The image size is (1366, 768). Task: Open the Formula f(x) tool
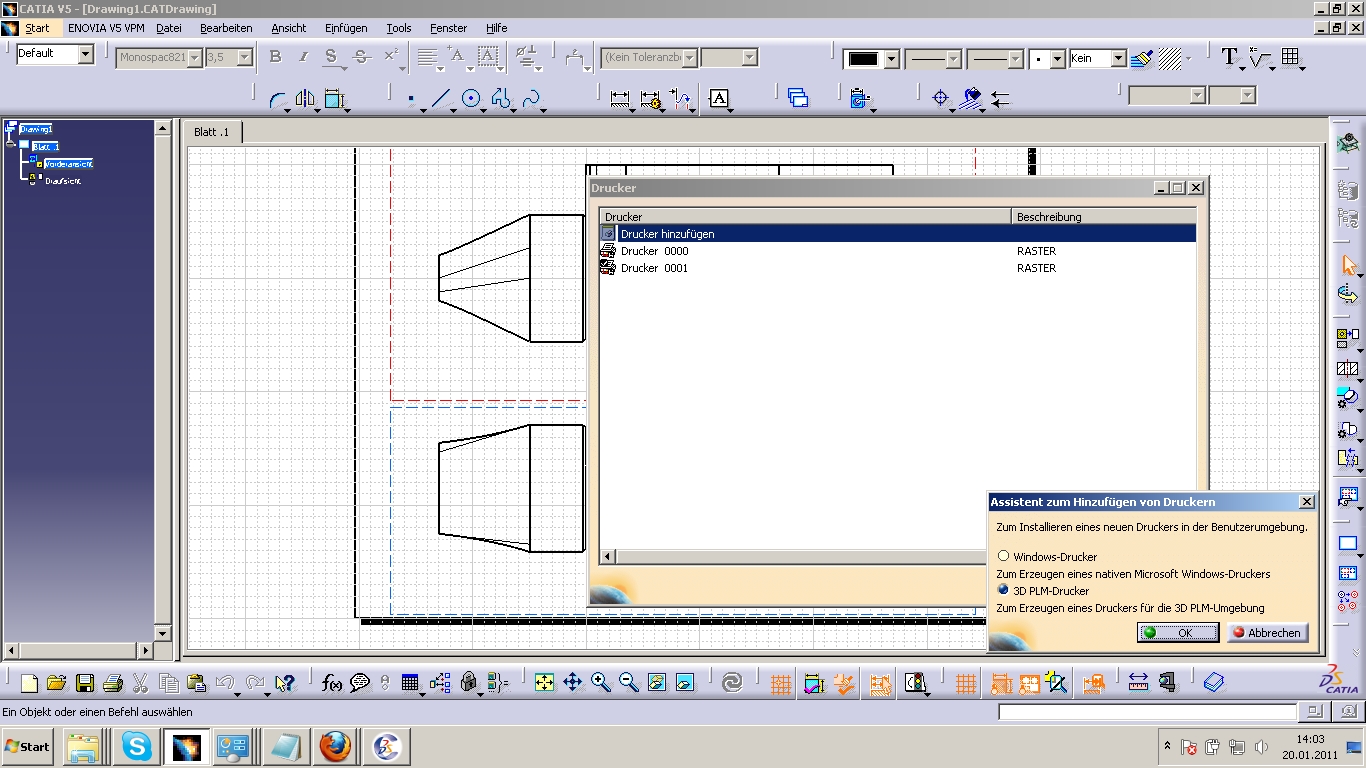point(332,683)
